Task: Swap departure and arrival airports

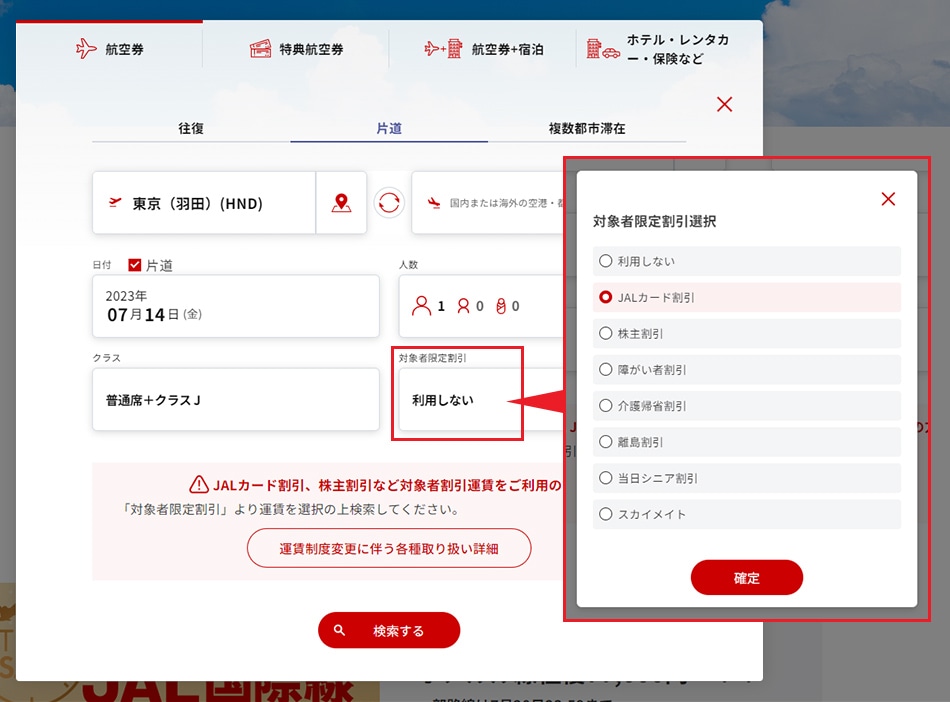Action: click(x=389, y=203)
